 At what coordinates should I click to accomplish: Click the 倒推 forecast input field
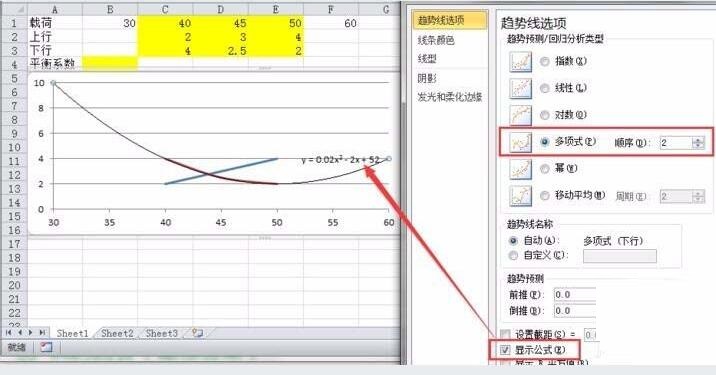[574, 311]
